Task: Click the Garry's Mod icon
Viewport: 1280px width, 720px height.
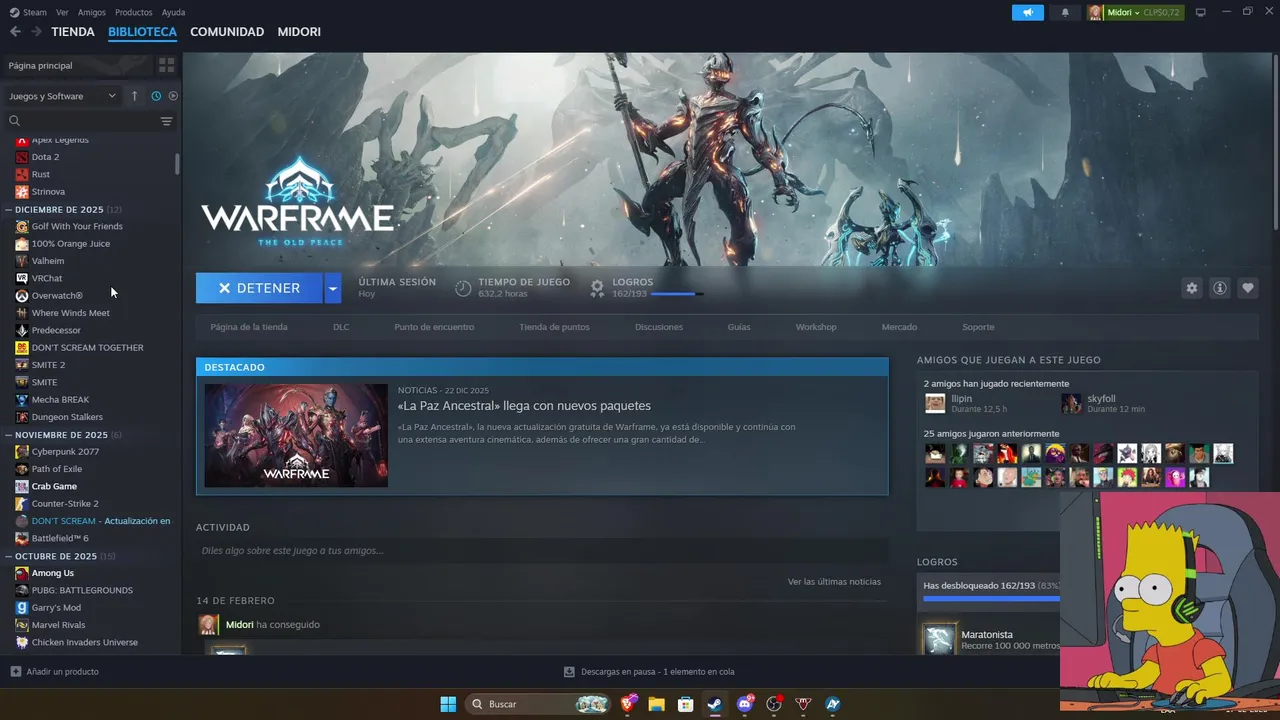Action: coord(22,607)
